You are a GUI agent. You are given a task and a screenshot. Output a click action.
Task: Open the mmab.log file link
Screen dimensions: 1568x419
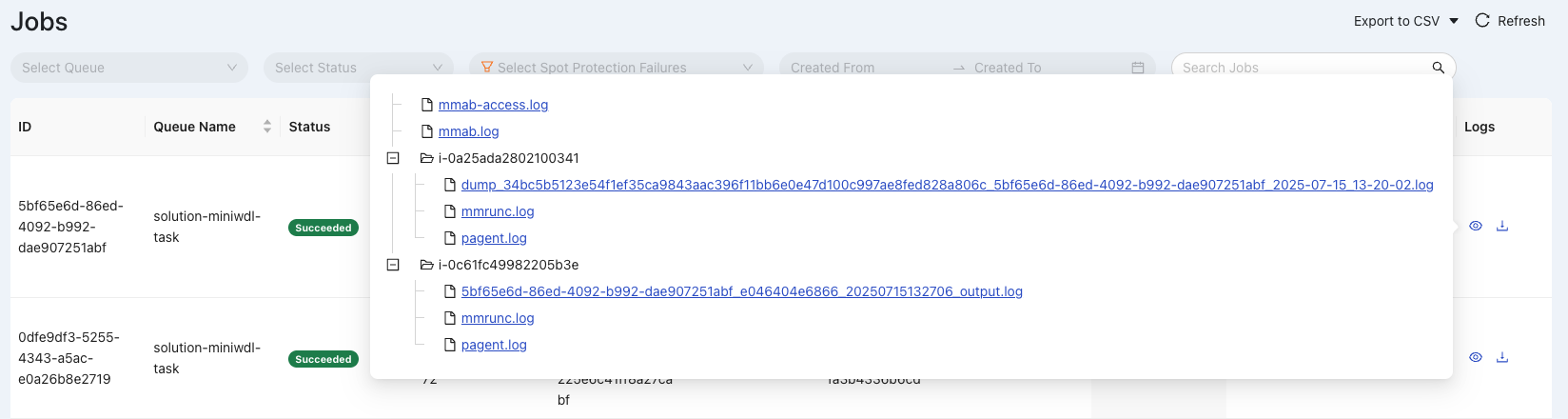click(x=468, y=131)
